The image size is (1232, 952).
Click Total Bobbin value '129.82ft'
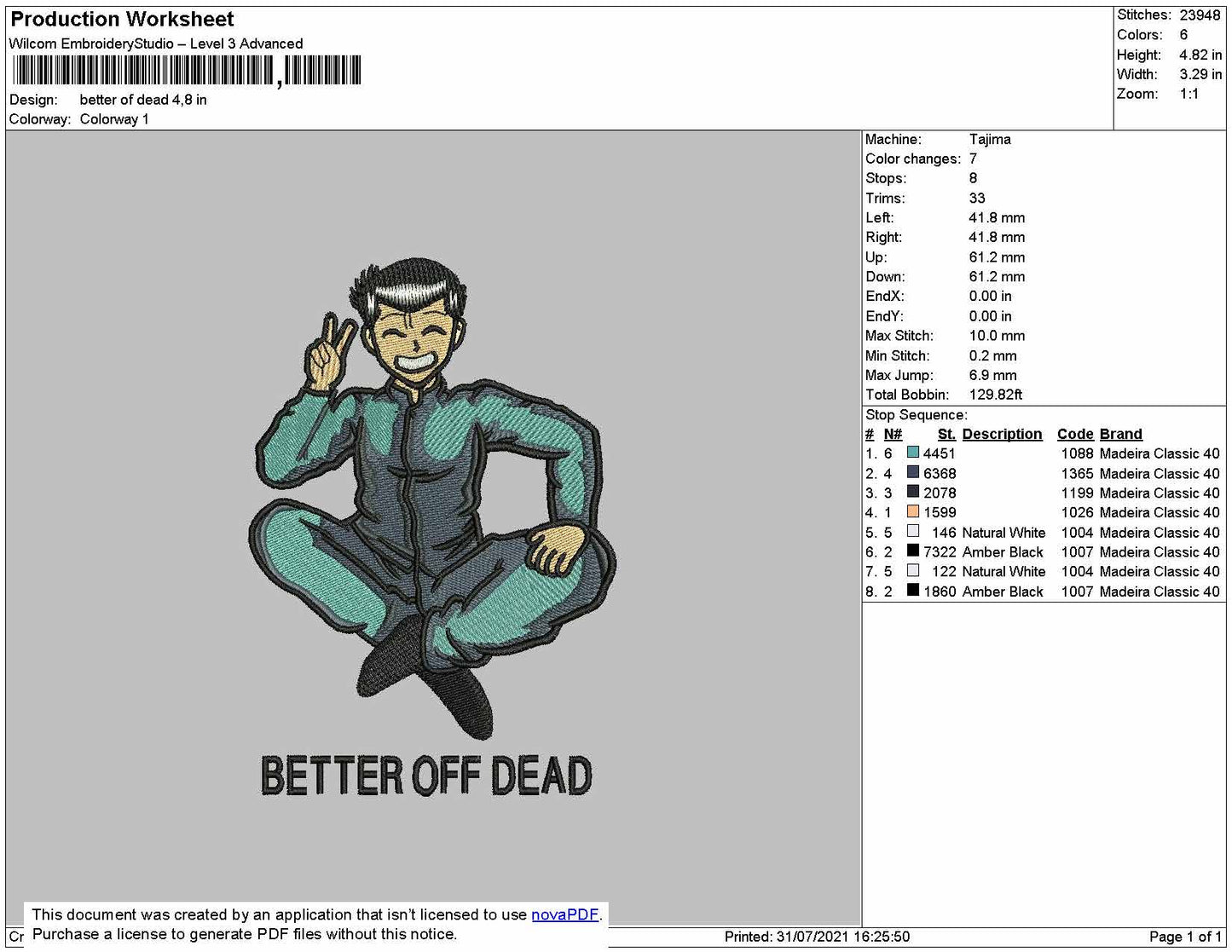tap(996, 395)
